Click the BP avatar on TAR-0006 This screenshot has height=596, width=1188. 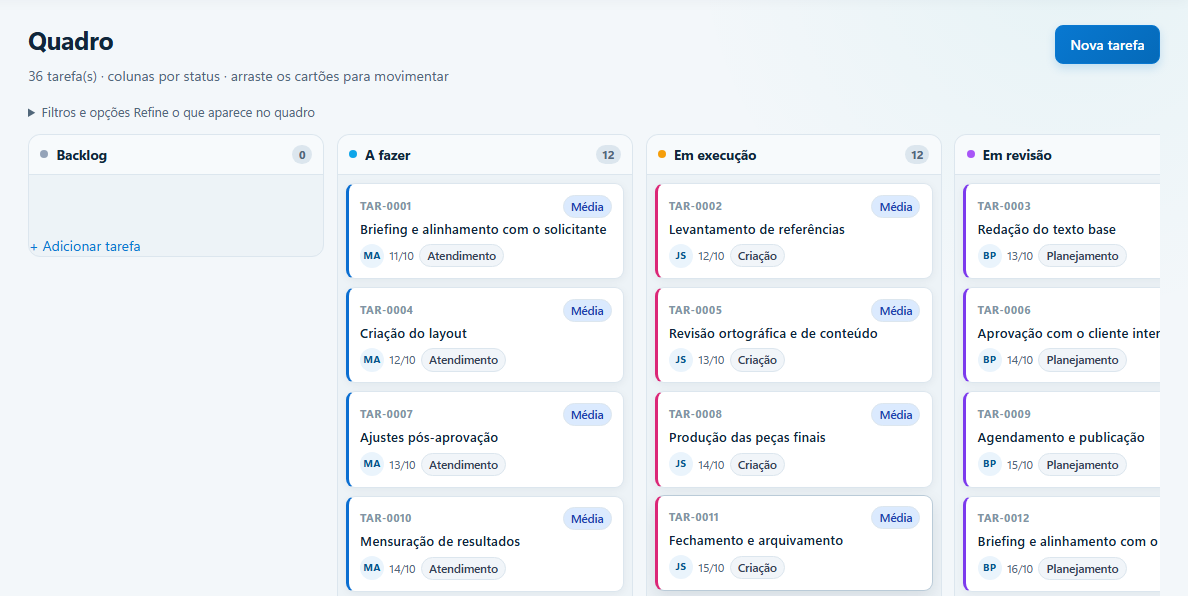pyautogui.click(x=989, y=360)
